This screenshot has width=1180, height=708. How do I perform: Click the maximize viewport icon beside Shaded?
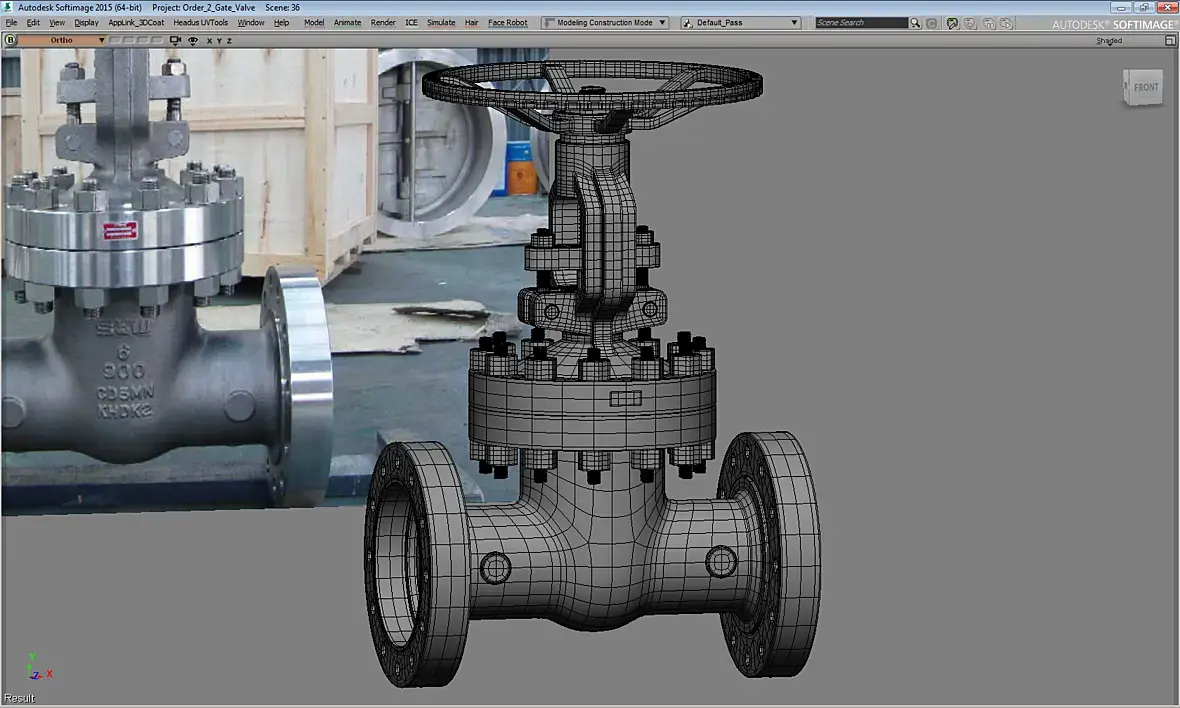[1170, 41]
